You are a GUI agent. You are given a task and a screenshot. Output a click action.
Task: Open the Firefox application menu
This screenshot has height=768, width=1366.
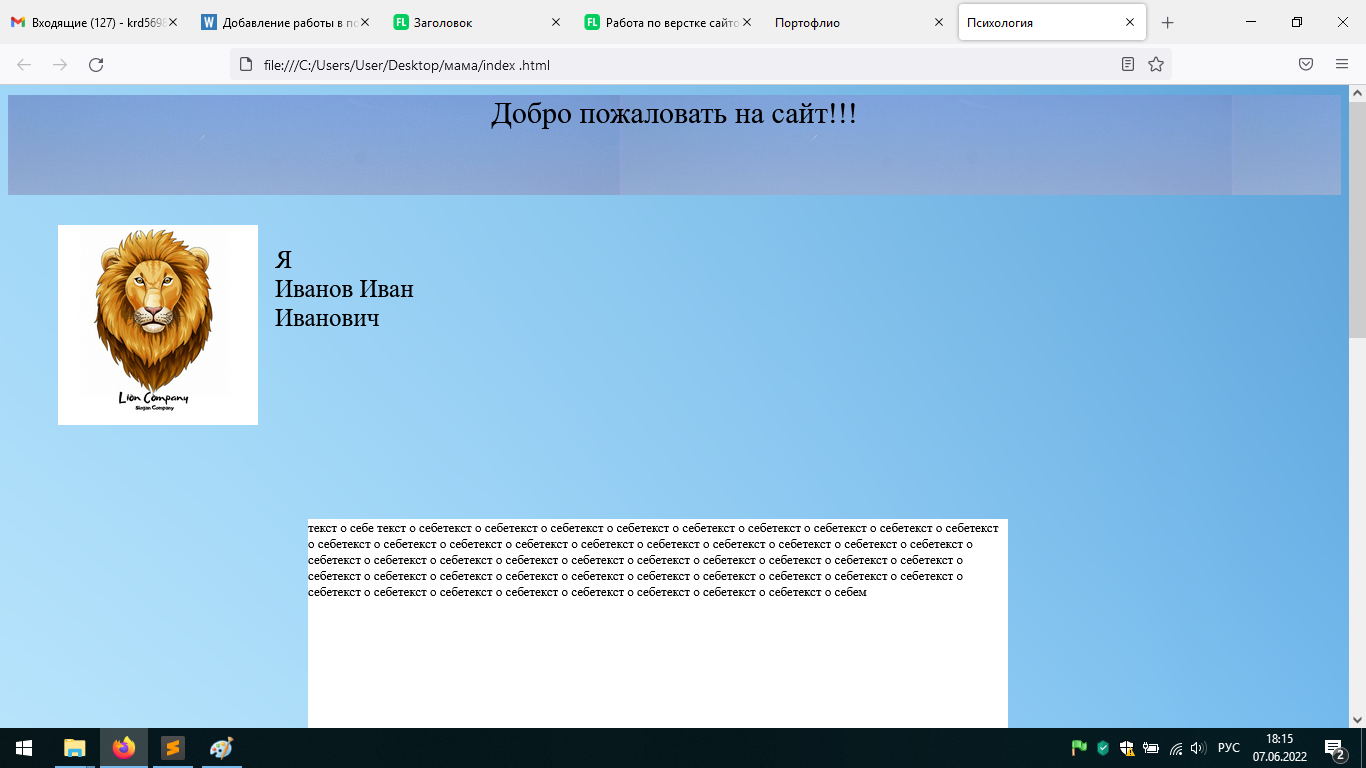1342,65
